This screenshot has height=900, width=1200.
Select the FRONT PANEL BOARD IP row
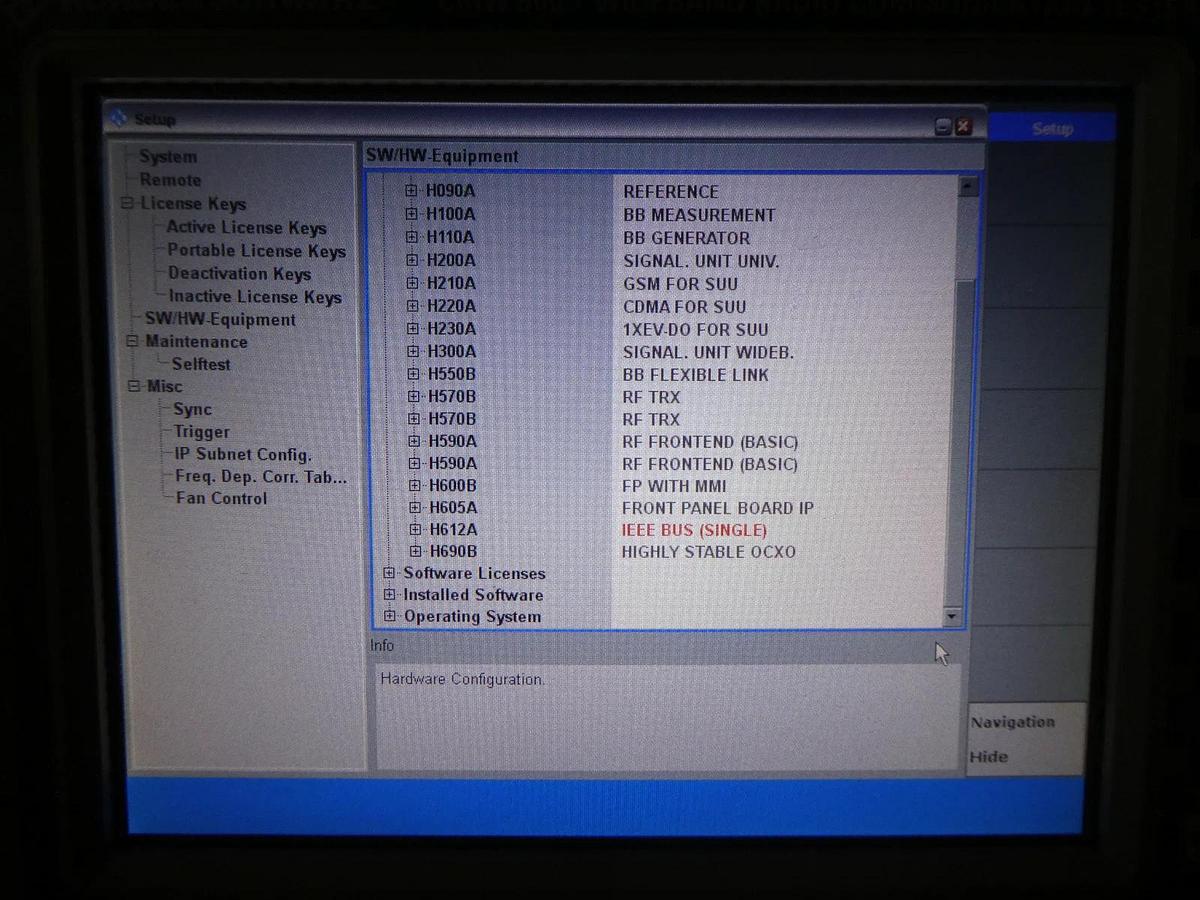pyautogui.click(x=718, y=508)
